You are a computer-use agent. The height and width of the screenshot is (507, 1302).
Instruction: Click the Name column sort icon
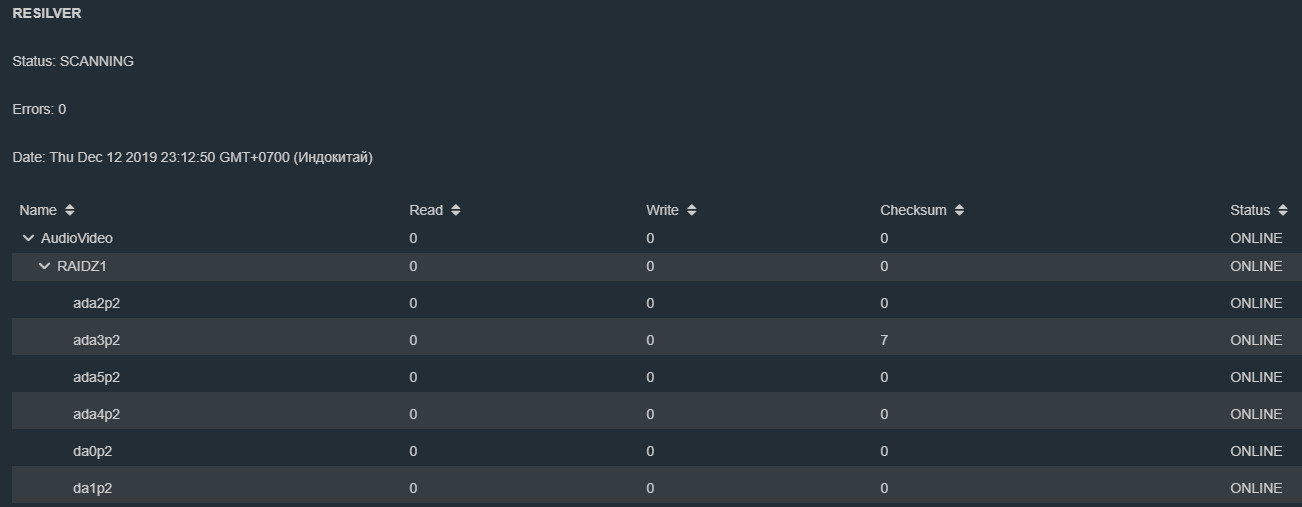tap(69, 210)
